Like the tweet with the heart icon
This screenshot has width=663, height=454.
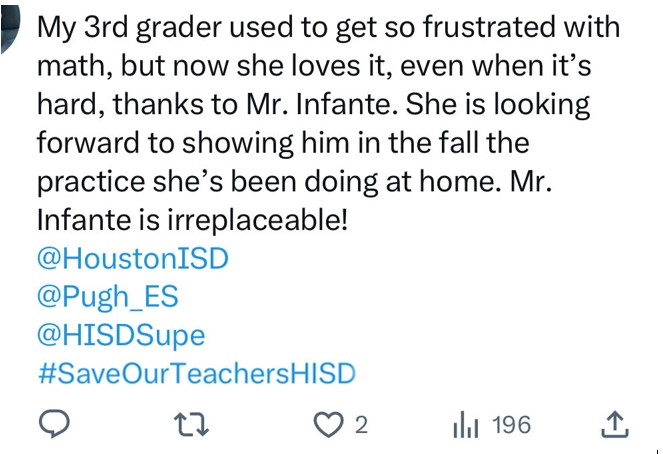coord(328,425)
